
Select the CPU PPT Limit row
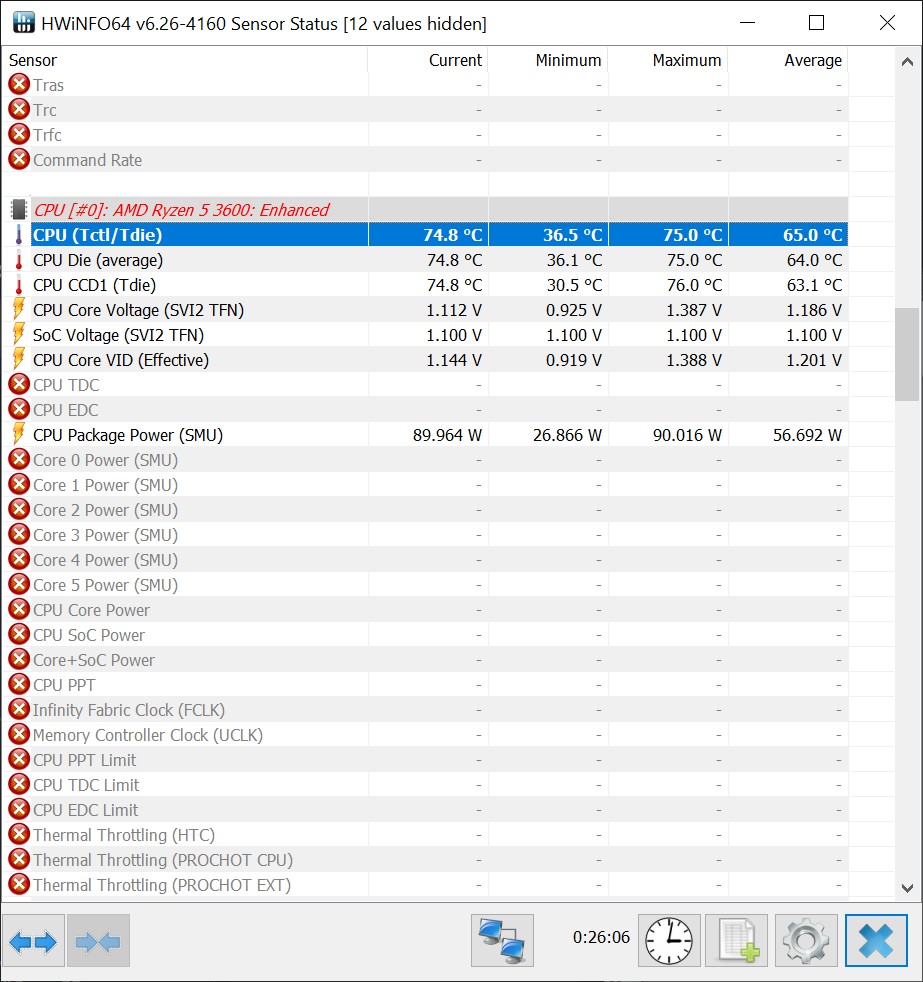[425, 760]
